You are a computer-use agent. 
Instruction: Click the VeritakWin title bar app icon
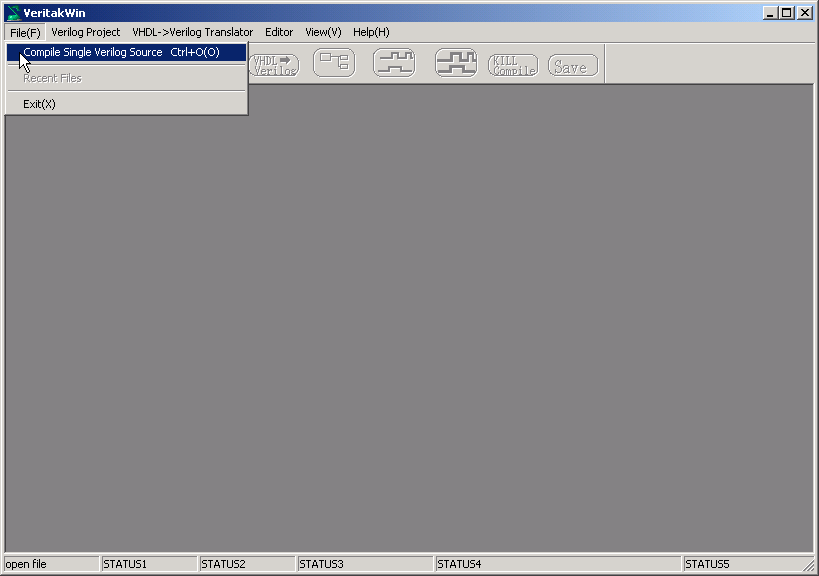coord(13,13)
